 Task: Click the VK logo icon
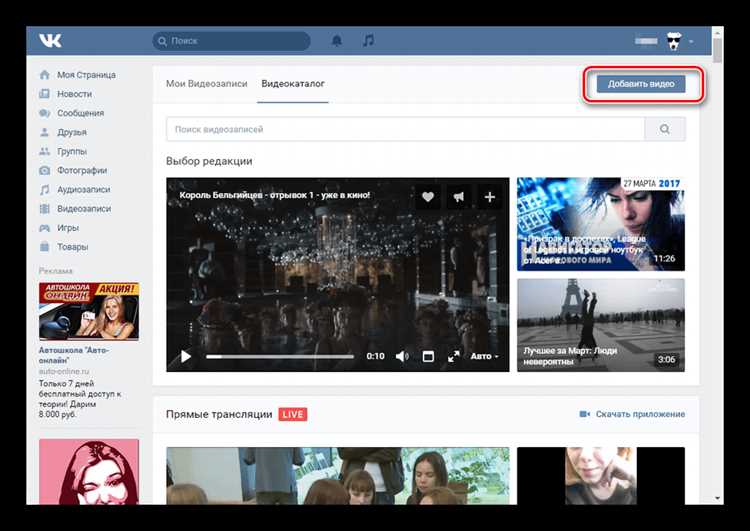pyautogui.click(x=50, y=41)
